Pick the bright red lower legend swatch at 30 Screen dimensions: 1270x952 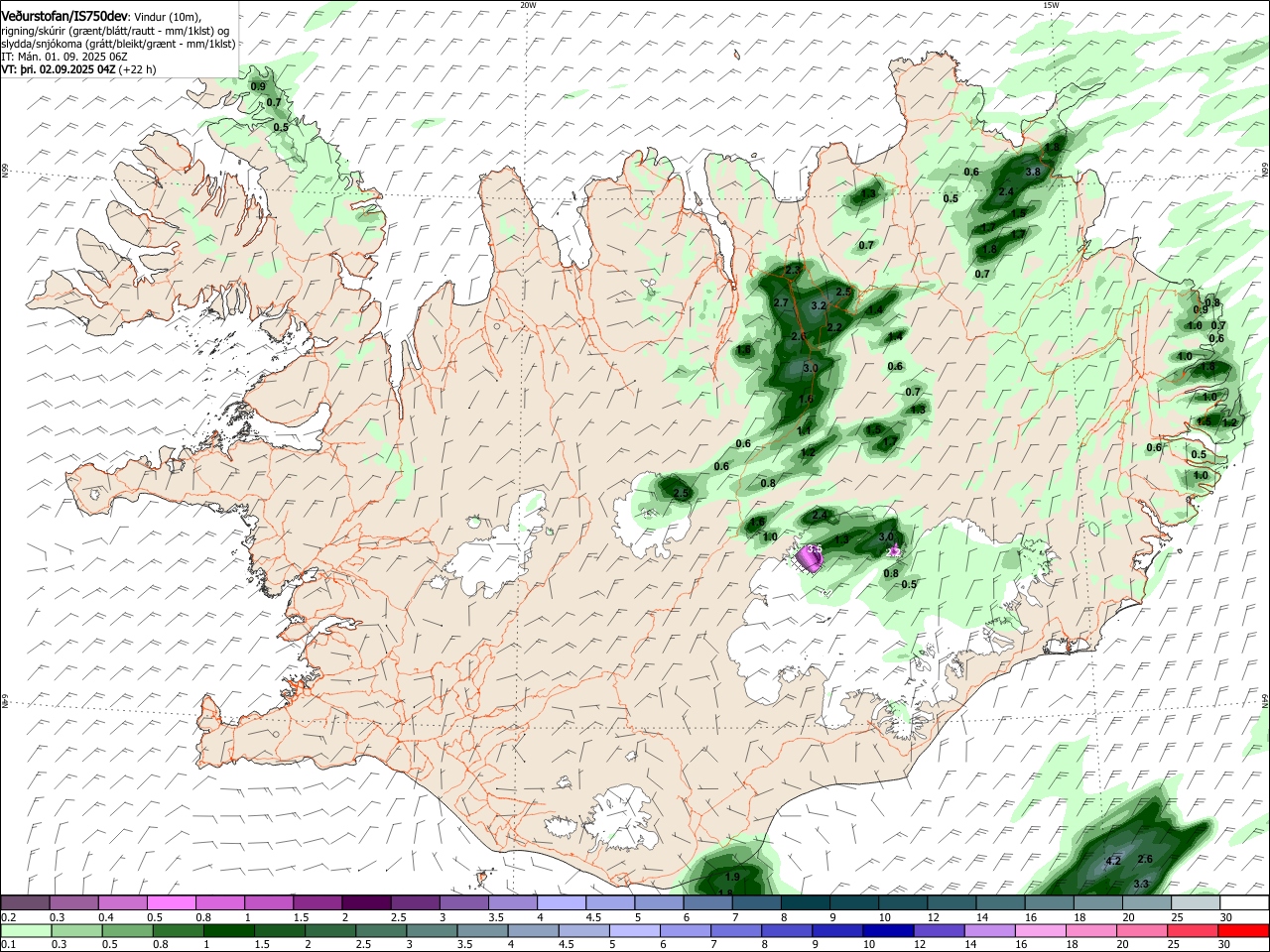click(x=1244, y=930)
